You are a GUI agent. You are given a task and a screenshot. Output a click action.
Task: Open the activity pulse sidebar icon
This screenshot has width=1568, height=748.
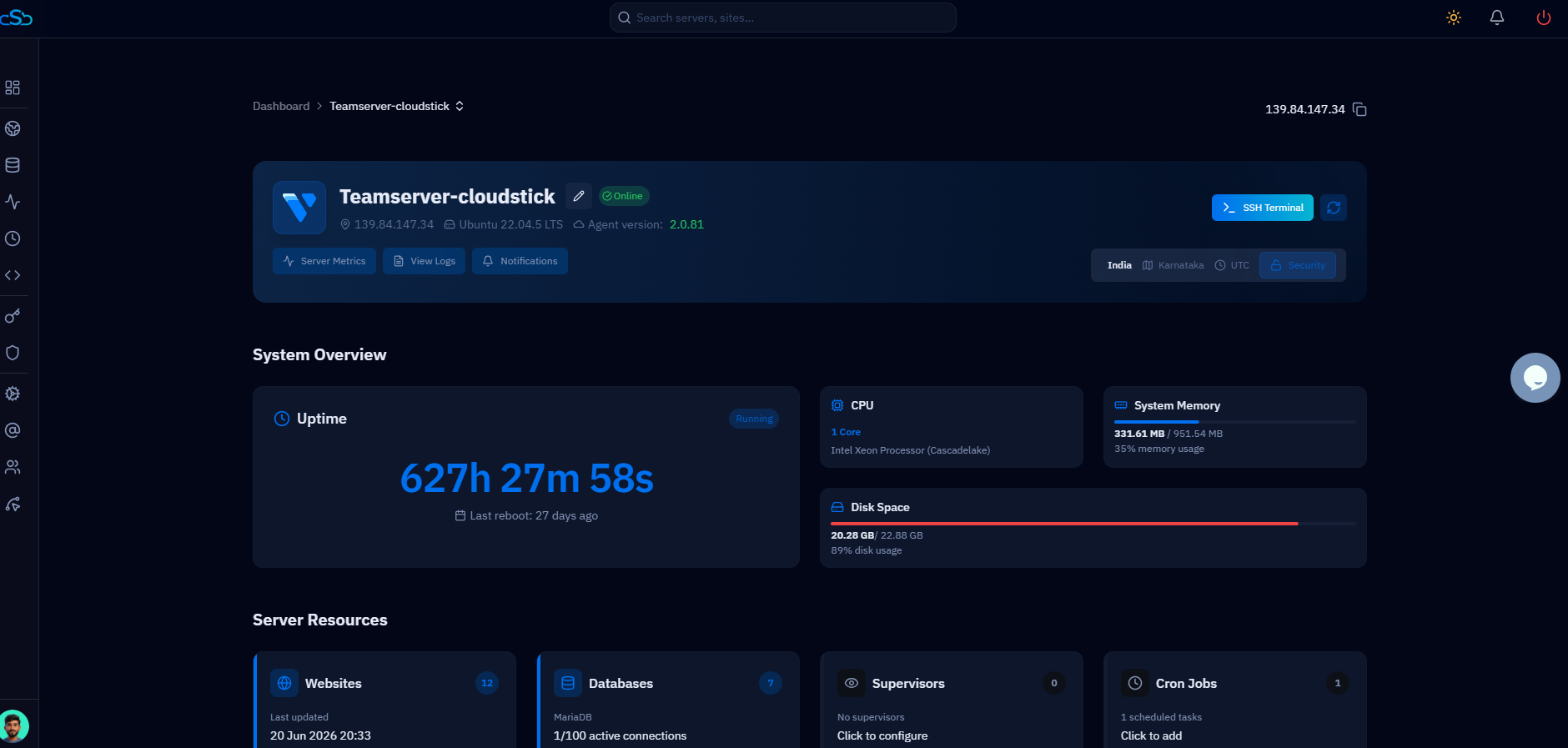[x=13, y=202]
